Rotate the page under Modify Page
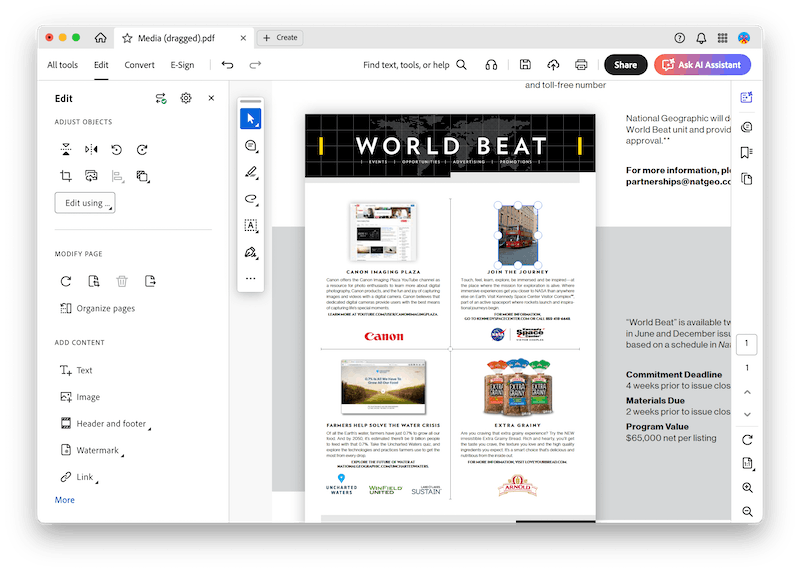The height and width of the screenshot is (572, 800). [x=66, y=281]
